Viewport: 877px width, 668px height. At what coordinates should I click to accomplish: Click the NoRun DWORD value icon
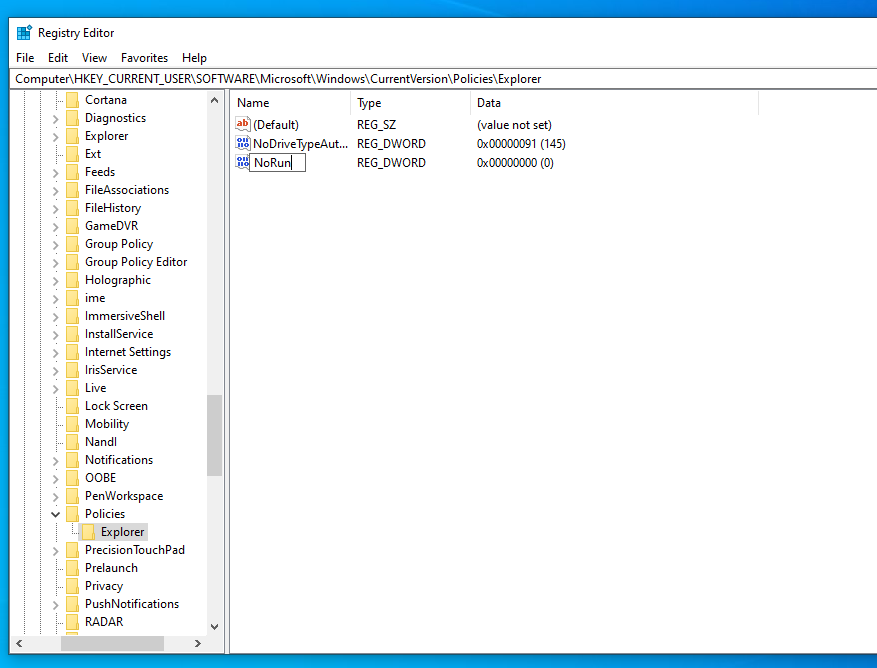[x=241, y=163]
